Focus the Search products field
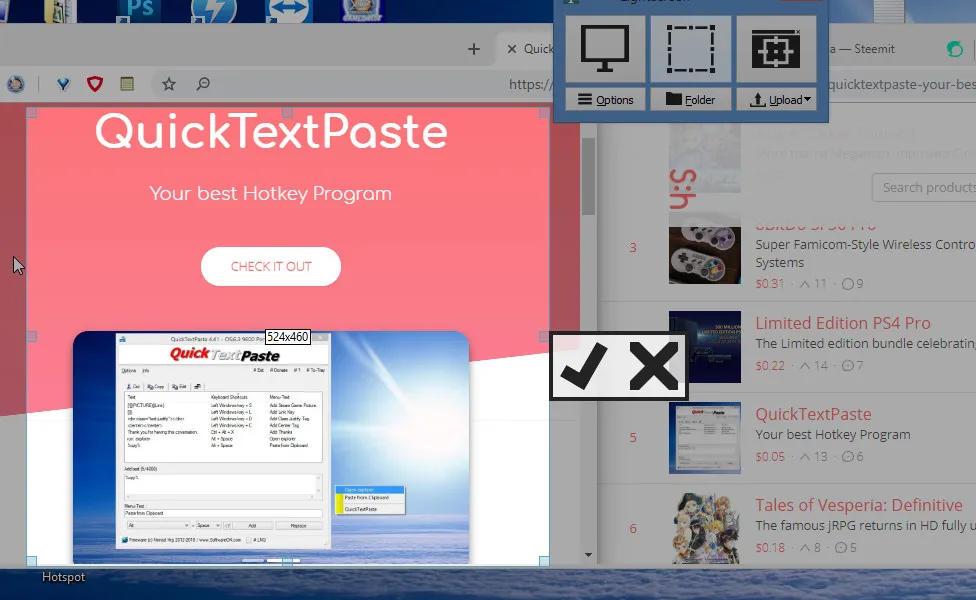This screenshot has width=976, height=600. [924, 187]
